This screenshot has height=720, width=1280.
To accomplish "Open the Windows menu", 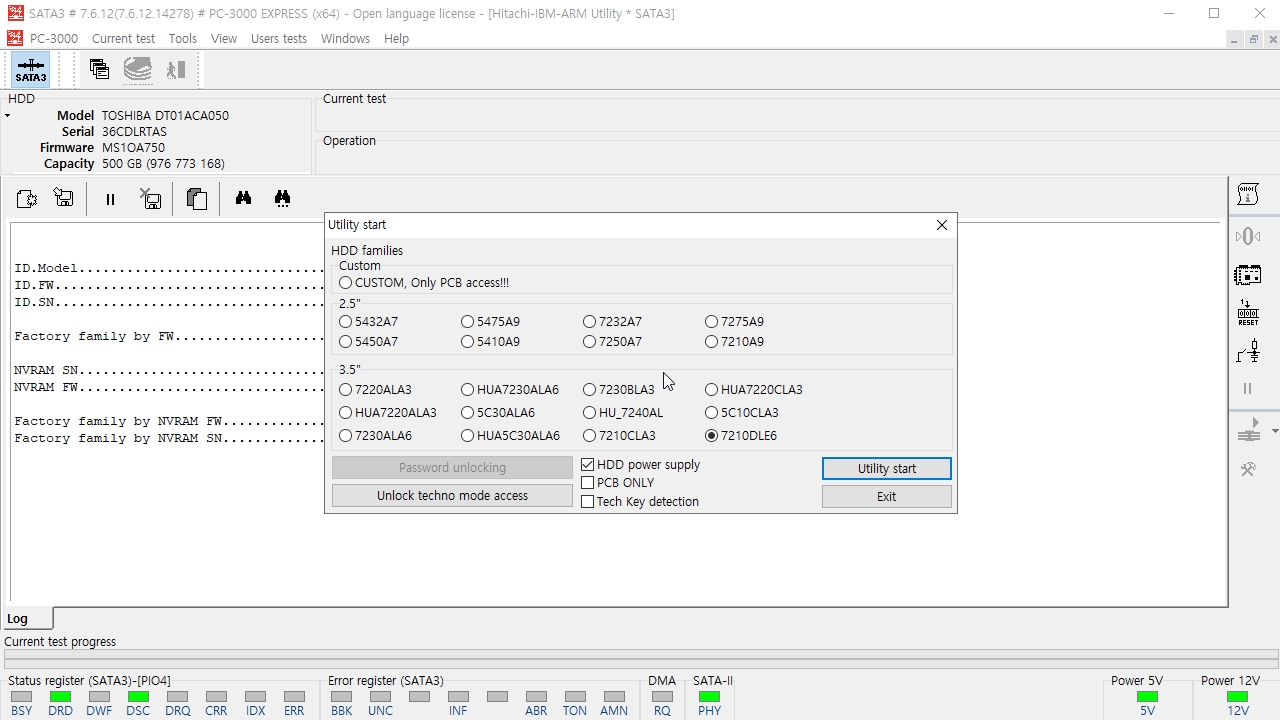I will tap(345, 38).
